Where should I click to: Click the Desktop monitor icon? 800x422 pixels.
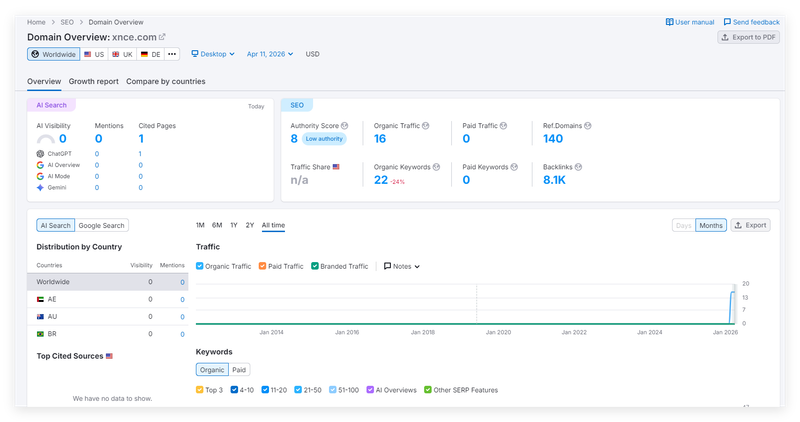[x=194, y=54]
